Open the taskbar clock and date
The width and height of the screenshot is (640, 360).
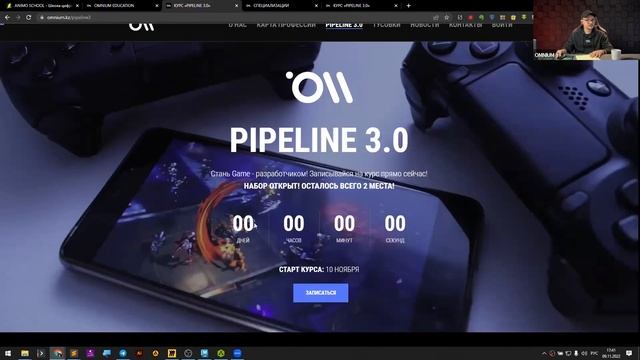[x=611, y=353]
